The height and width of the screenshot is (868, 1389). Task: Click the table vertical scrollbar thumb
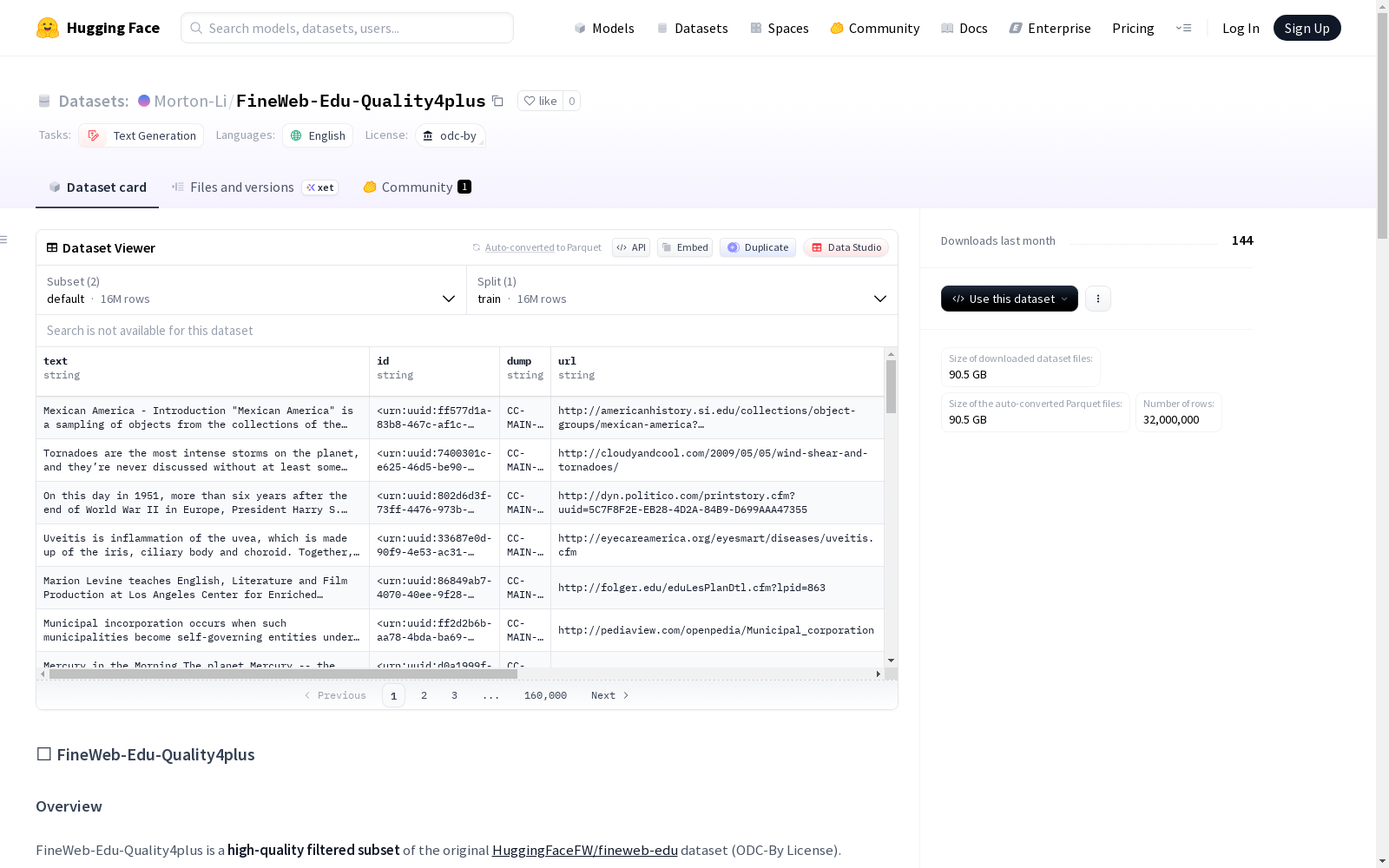click(x=891, y=386)
